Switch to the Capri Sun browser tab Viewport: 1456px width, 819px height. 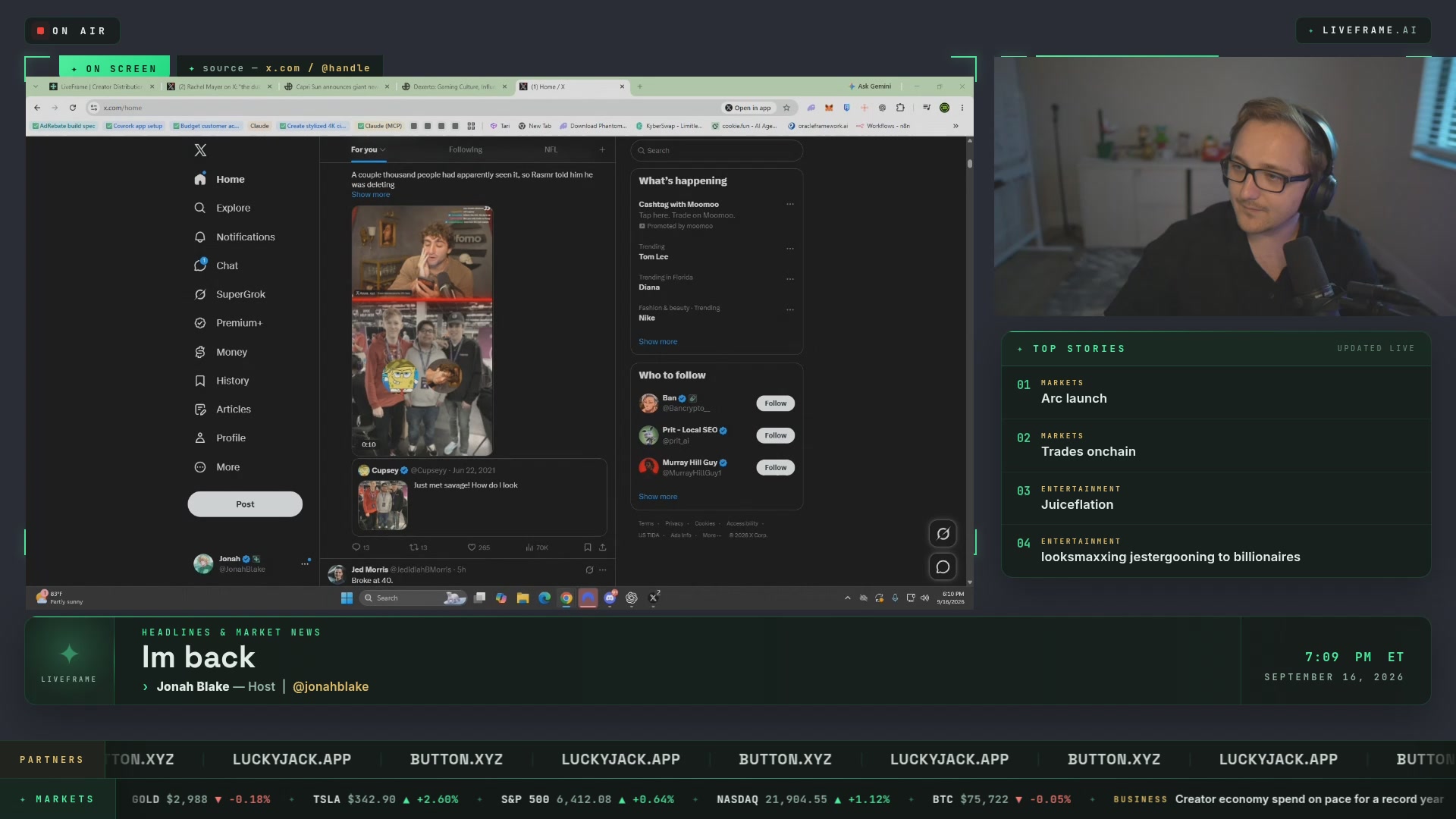pos(336,86)
